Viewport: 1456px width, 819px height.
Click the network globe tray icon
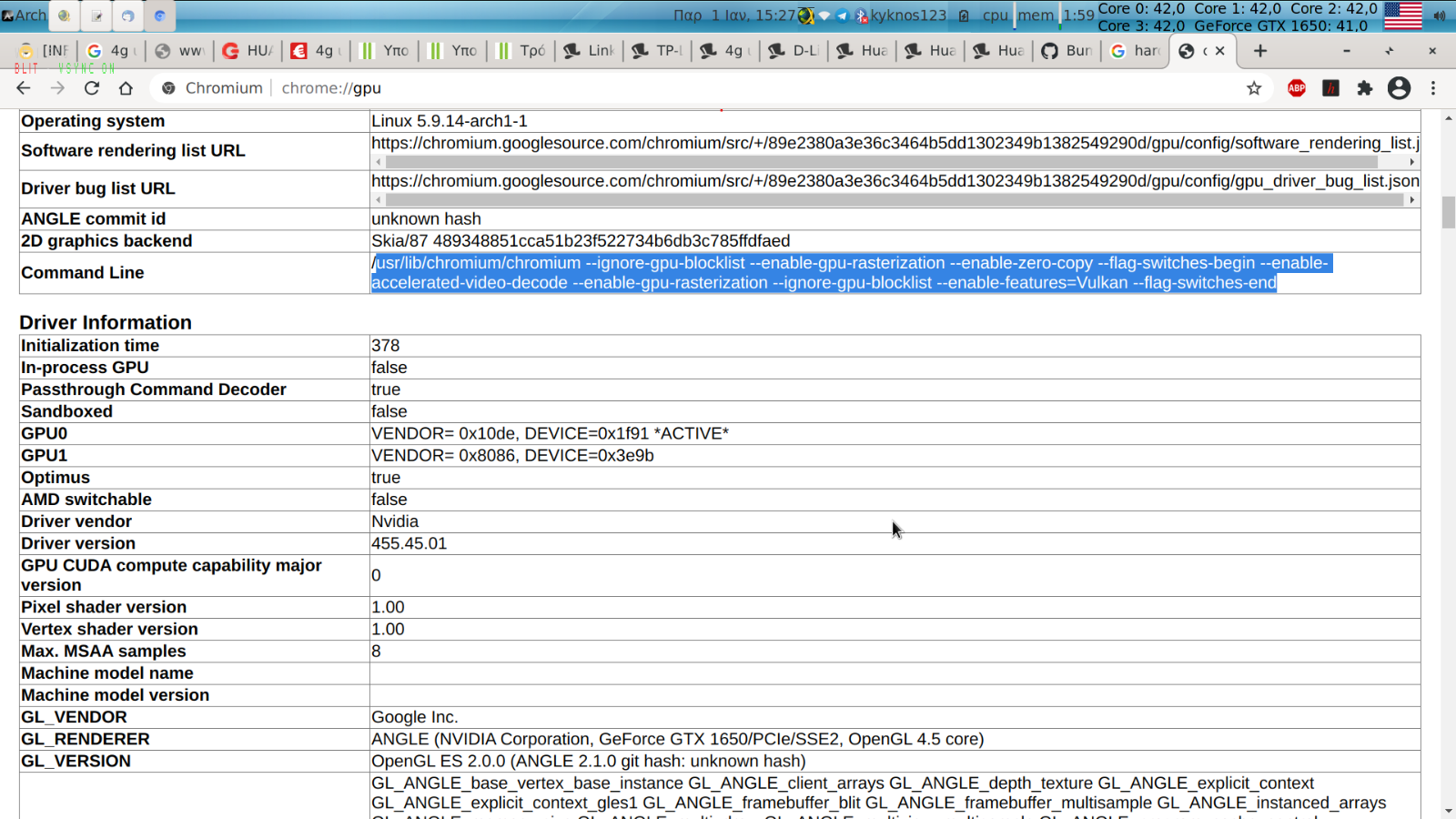tap(806, 15)
